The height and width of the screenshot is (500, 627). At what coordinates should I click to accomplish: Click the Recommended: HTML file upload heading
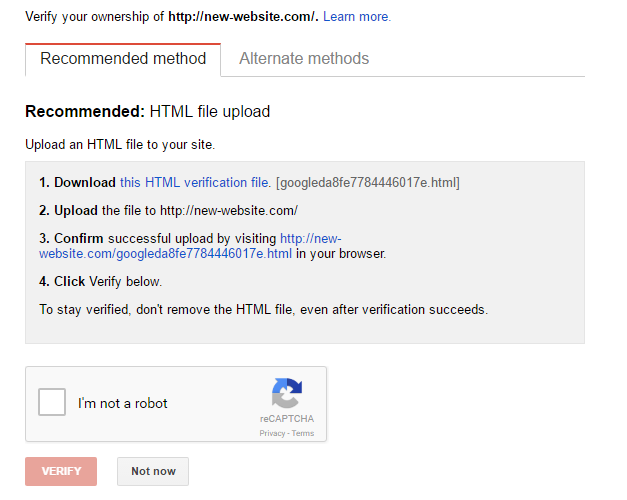pyautogui.click(x=148, y=111)
